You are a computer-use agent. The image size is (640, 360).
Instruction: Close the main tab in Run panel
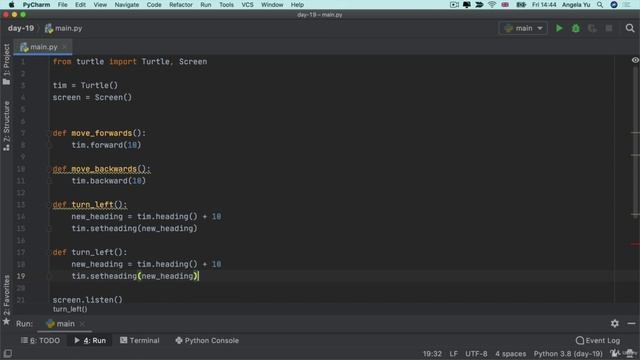coord(82,324)
